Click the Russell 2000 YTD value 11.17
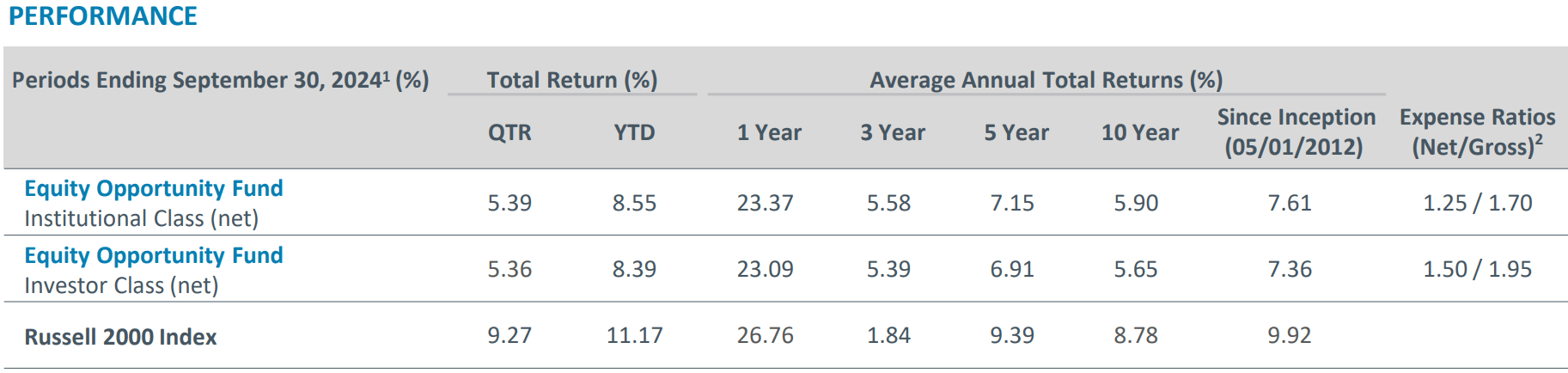The height and width of the screenshot is (373, 1568). click(x=634, y=335)
